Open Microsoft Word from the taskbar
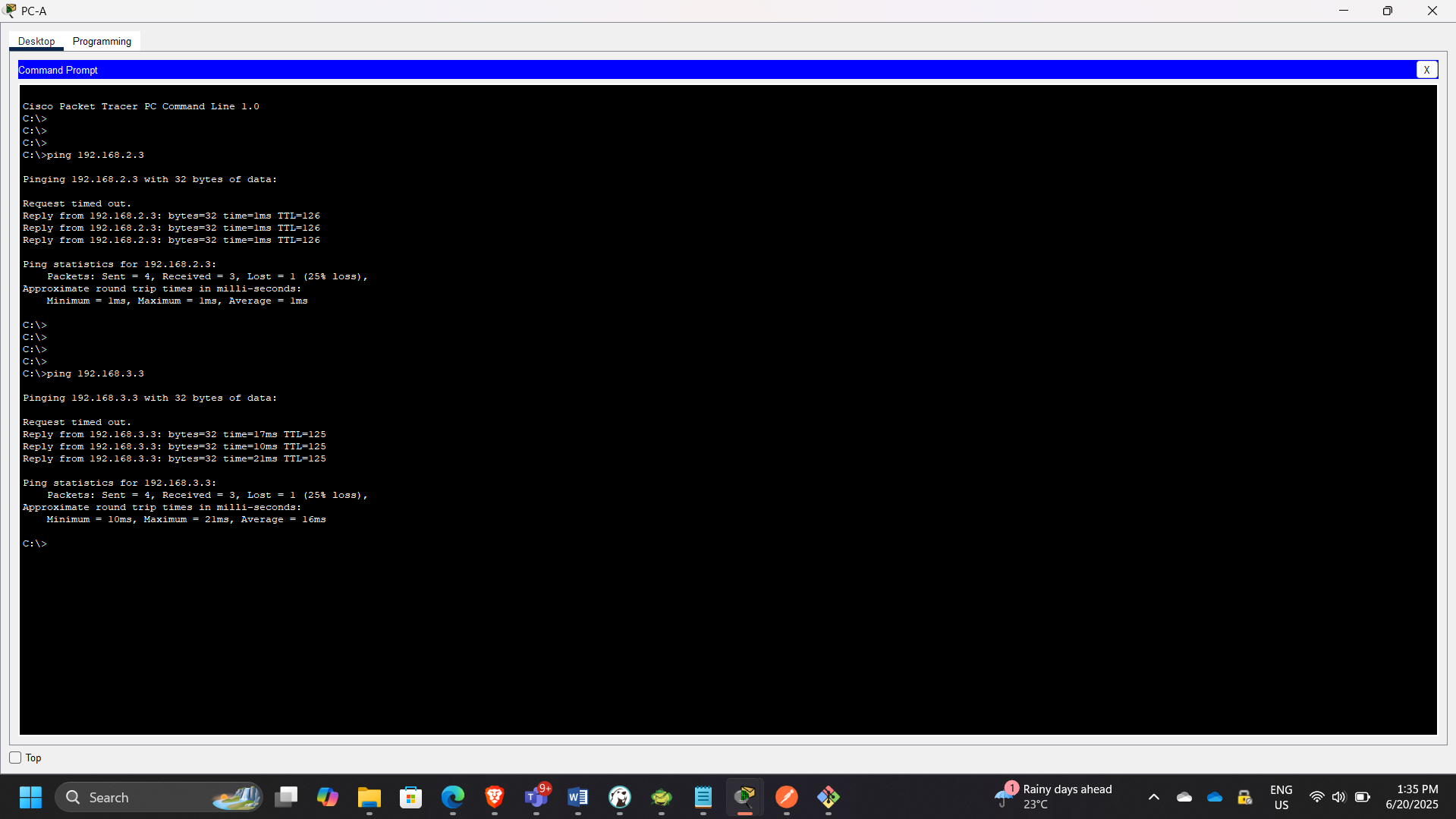 [x=578, y=797]
